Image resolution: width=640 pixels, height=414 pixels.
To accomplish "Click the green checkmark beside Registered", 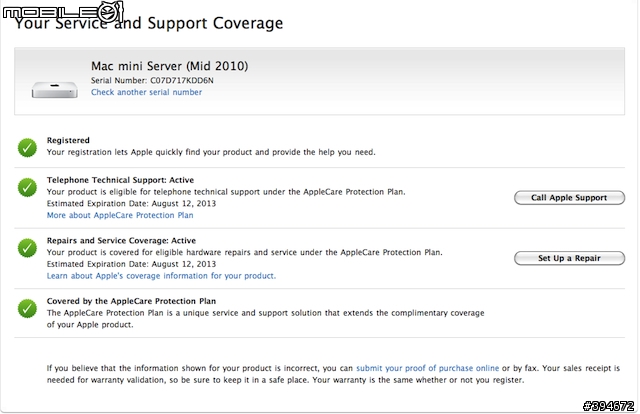I will (27, 148).
